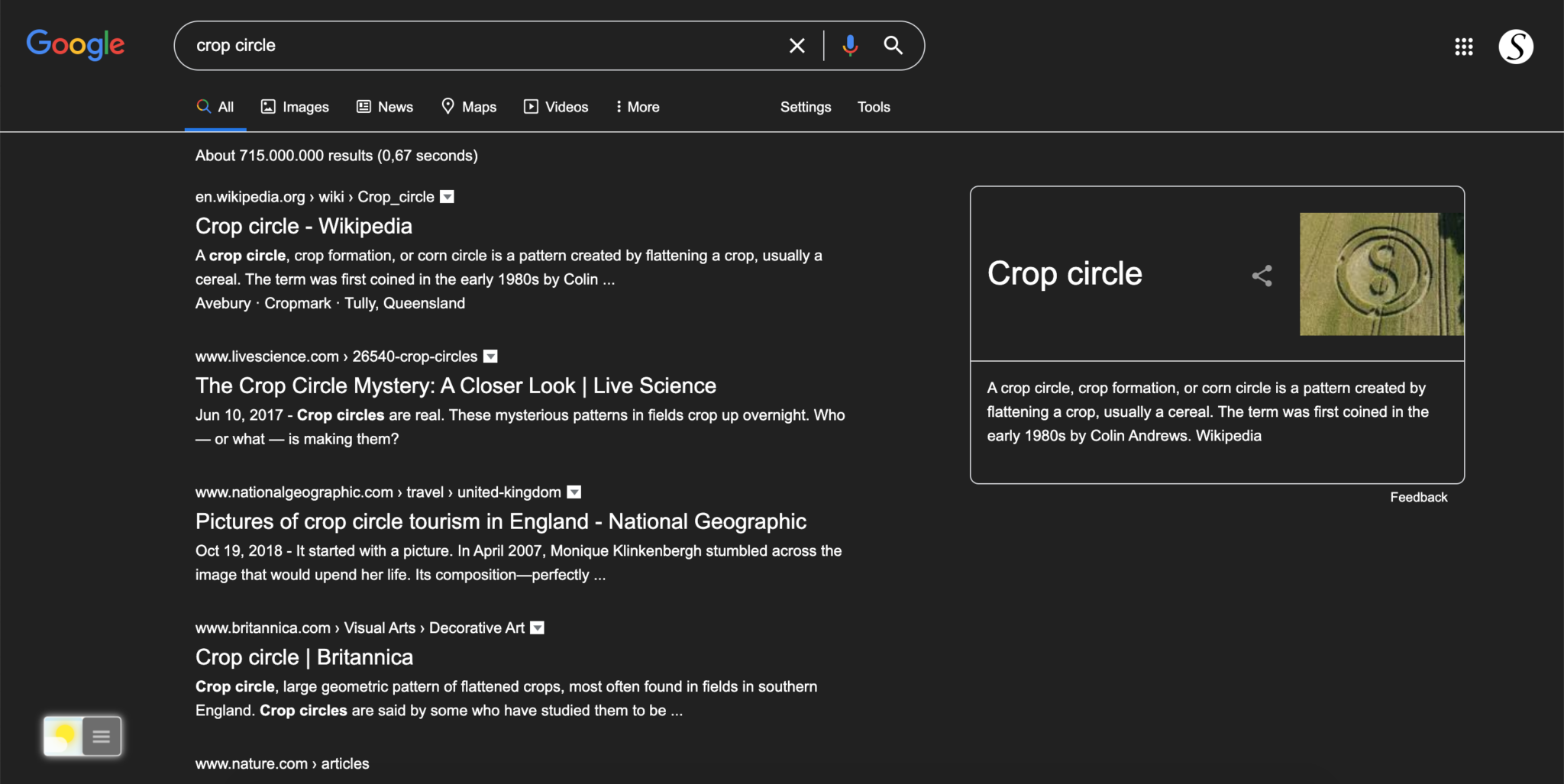Expand the Britannica result URL caret

(x=538, y=628)
